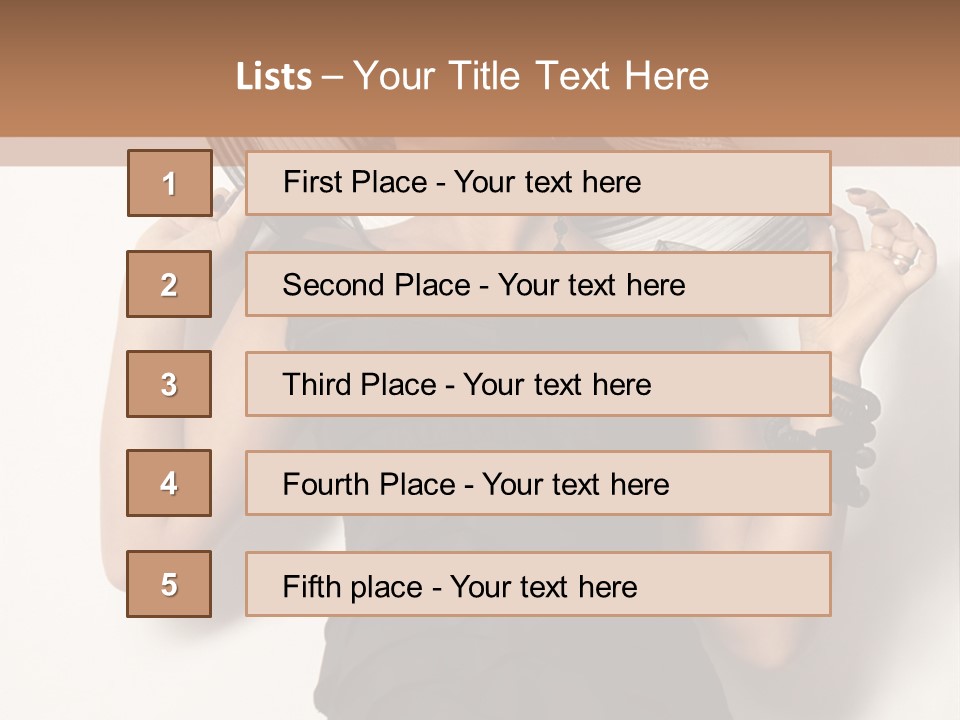Select the Second Place text box
This screenshot has width=960, height=720.
[x=538, y=284]
